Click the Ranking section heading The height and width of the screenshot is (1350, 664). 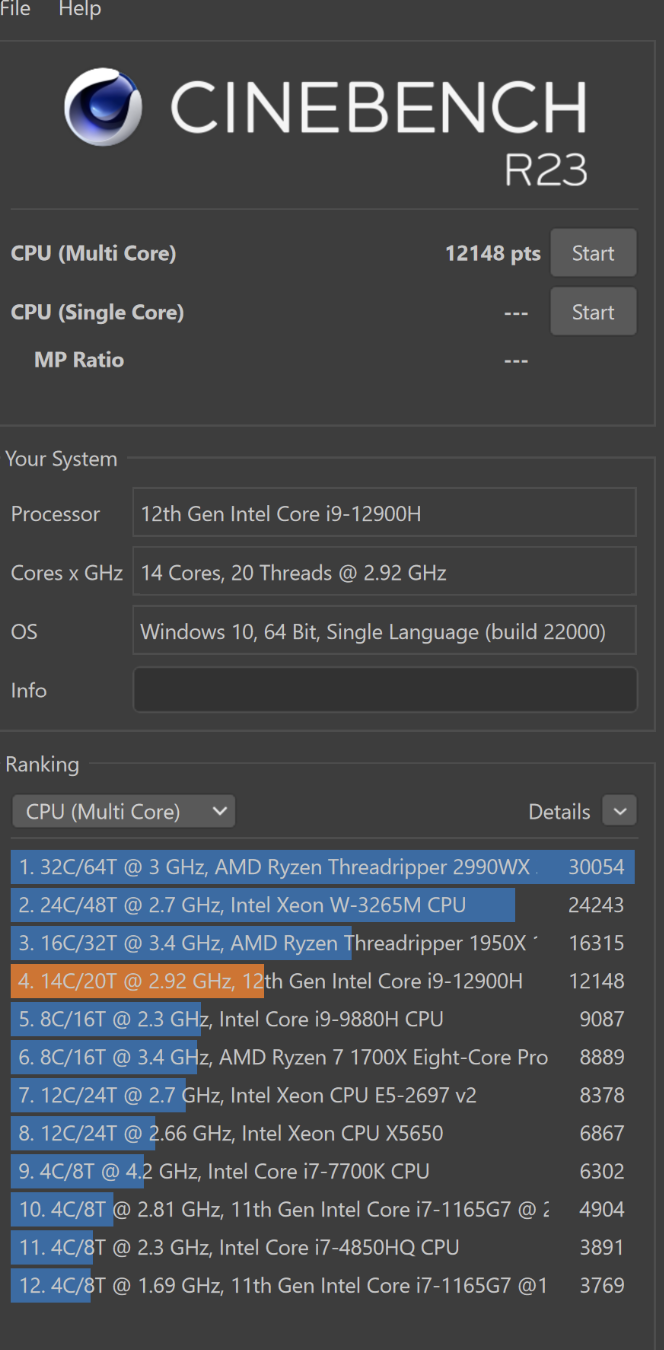tap(42, 765)
